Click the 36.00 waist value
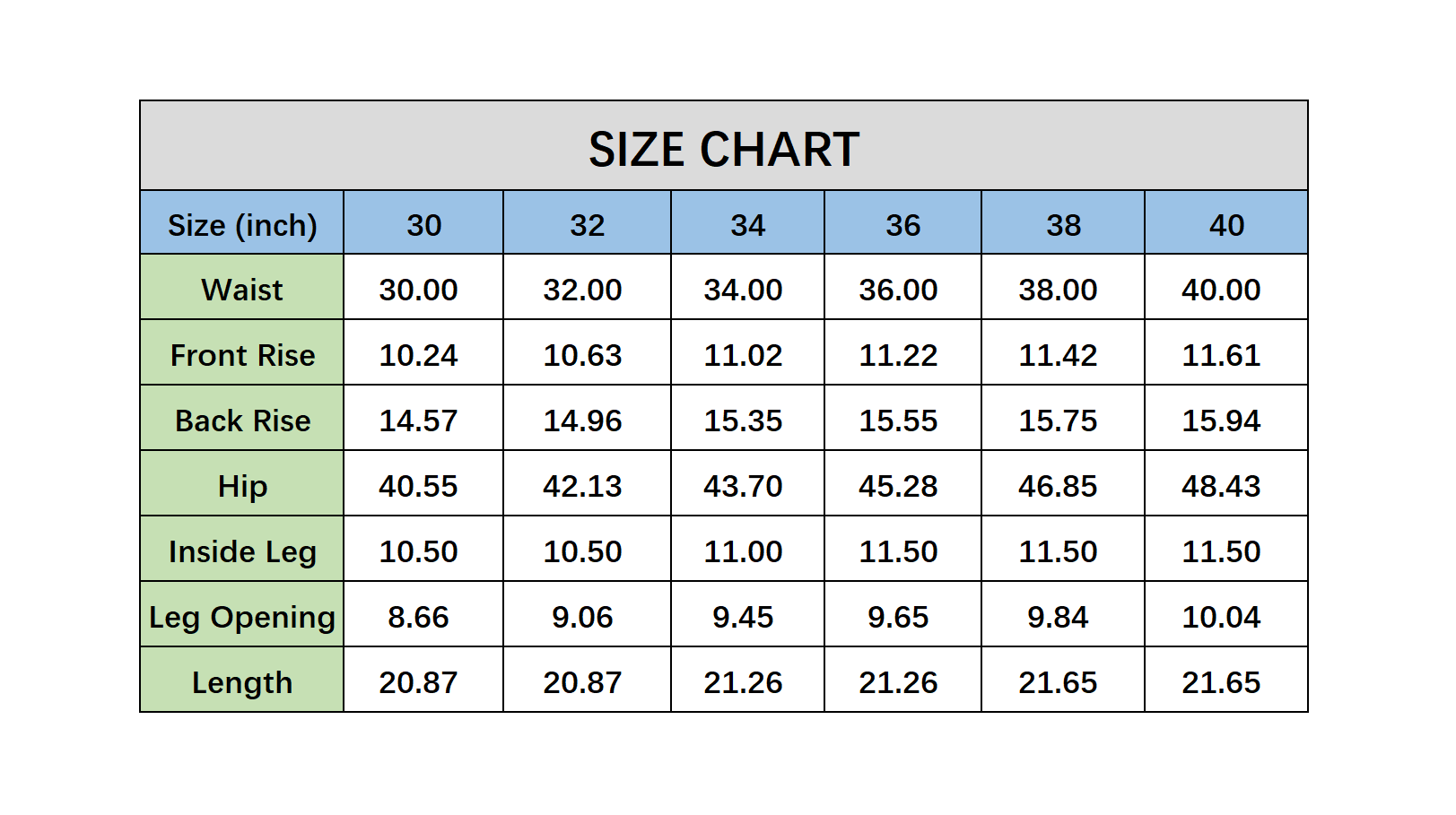This screenshot has height=815, width=1456. (898, 290)
